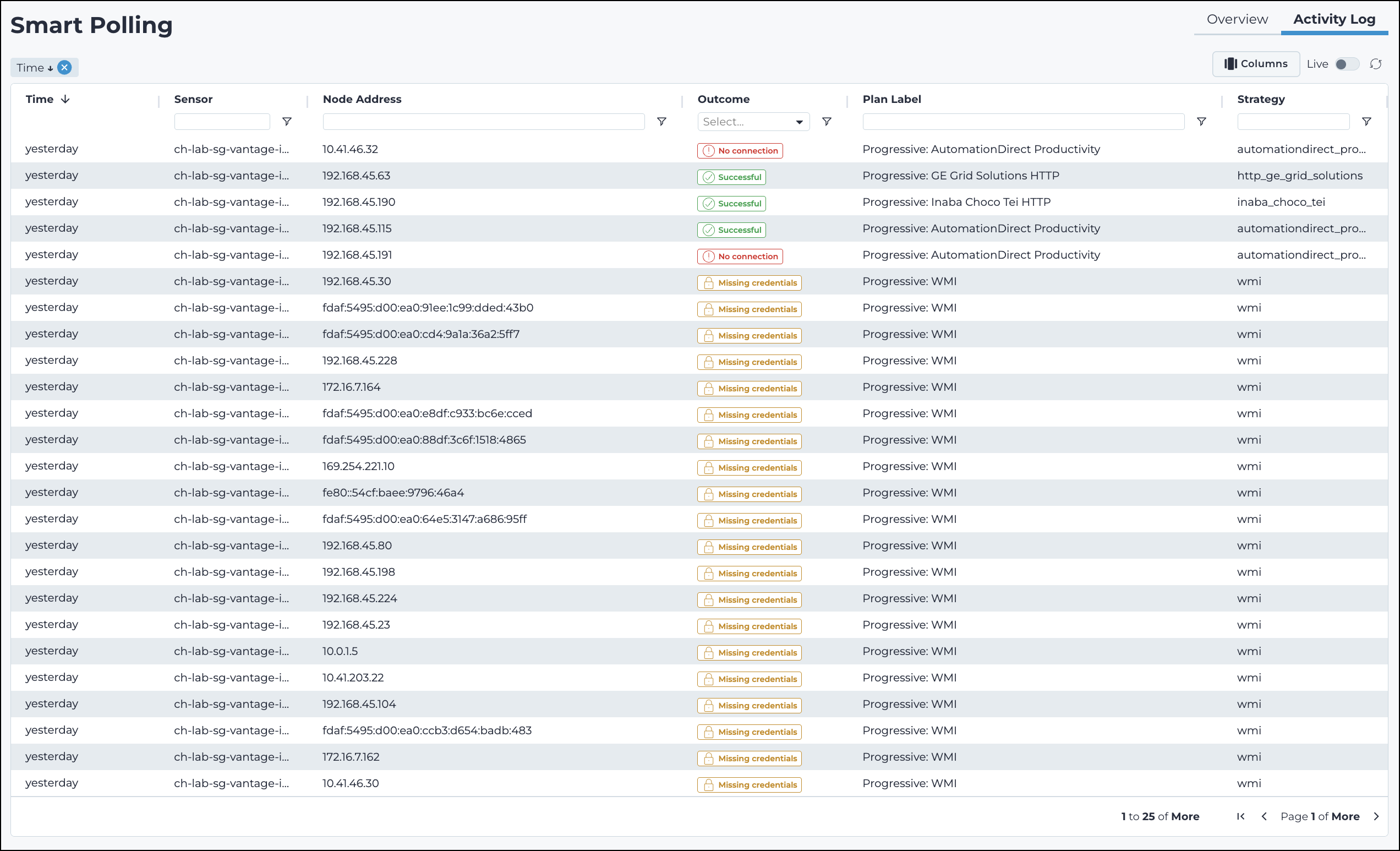The width and height of the screenshot is (1400, 851).
Task: Select node address fe80::54cf:baee:9796:46a4
Action: pos(393,492)
